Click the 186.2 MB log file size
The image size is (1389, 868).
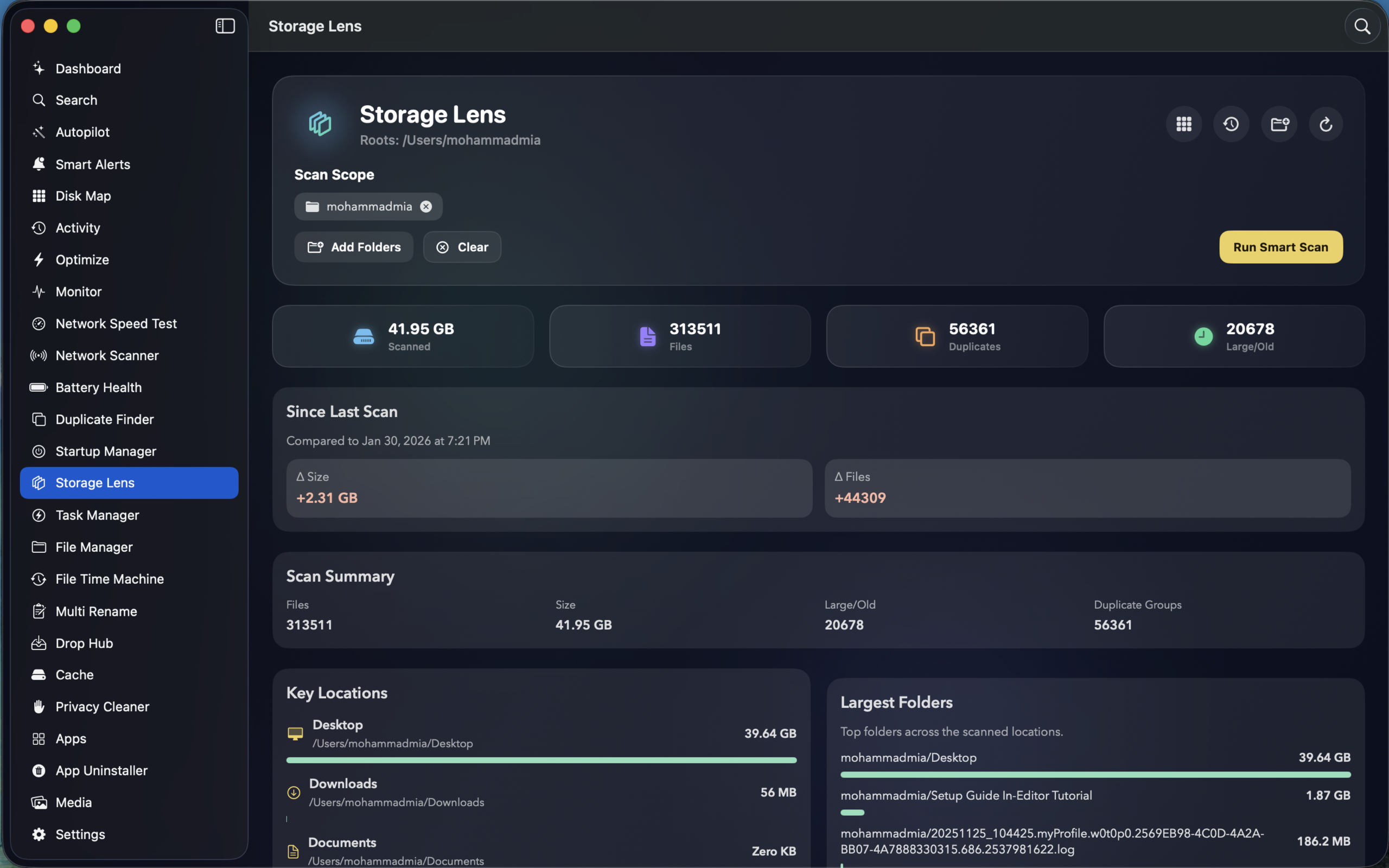pos(1323,841)
